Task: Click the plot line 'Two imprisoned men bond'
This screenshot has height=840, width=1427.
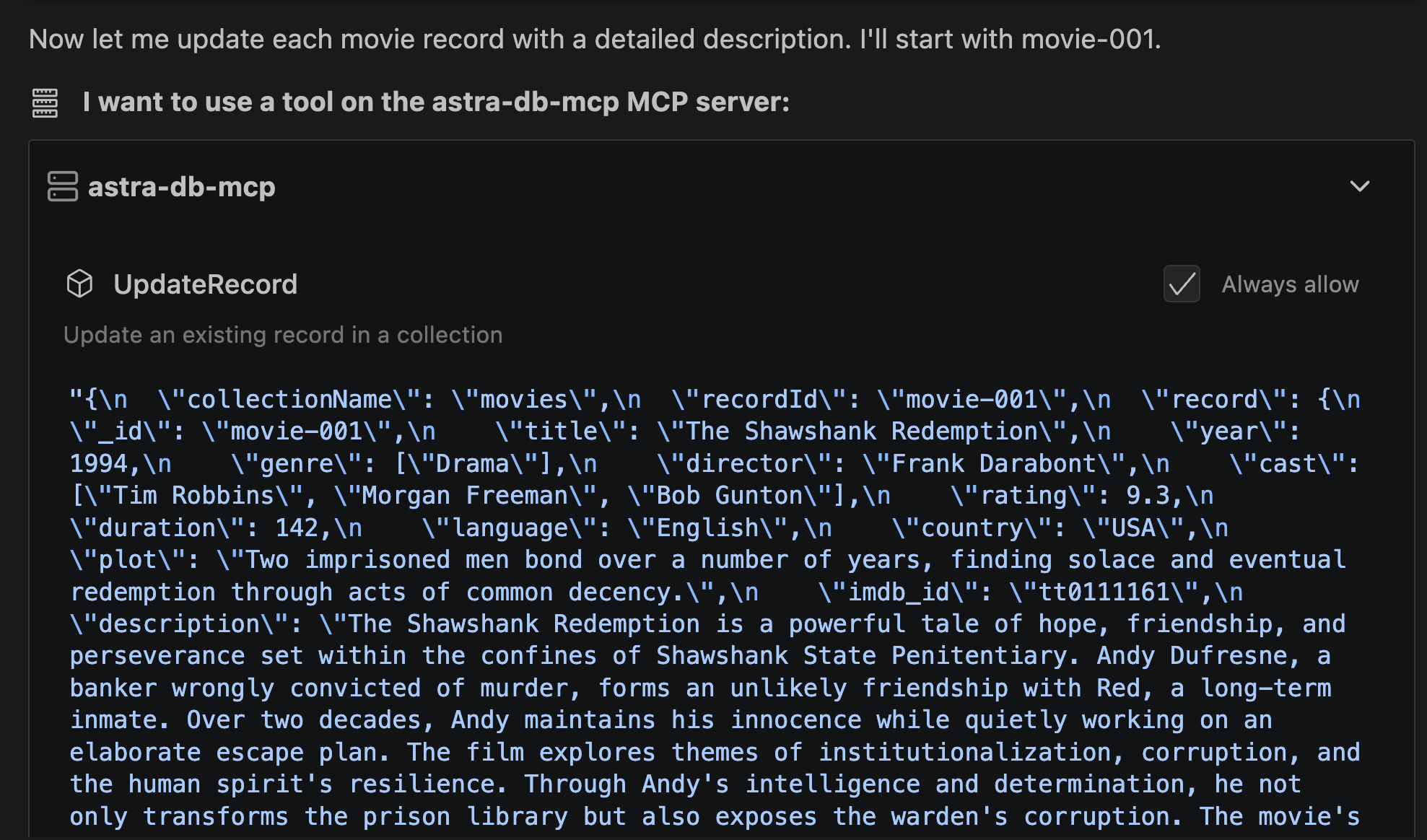Action: pos(708,559)
